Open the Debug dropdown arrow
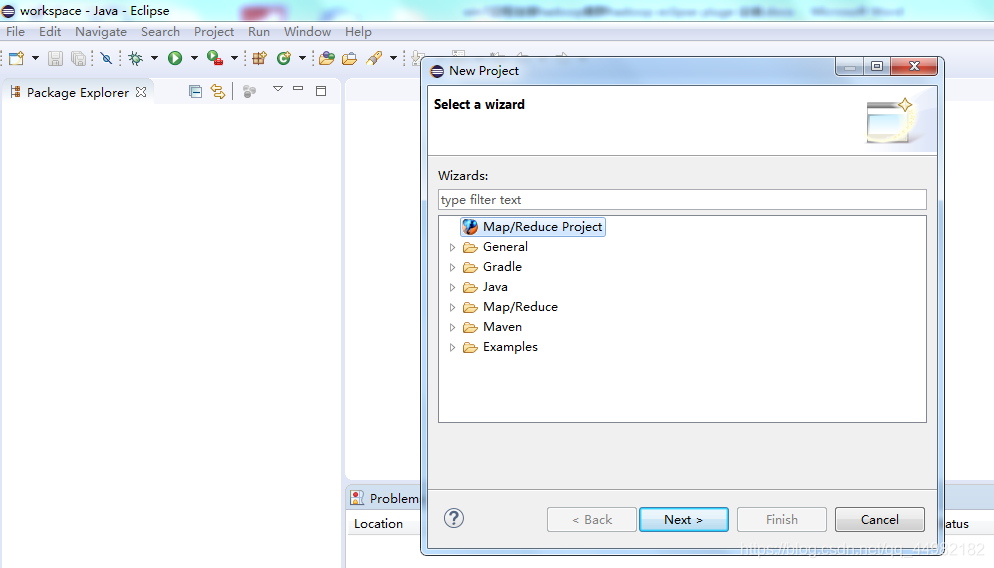 [154, 58]
